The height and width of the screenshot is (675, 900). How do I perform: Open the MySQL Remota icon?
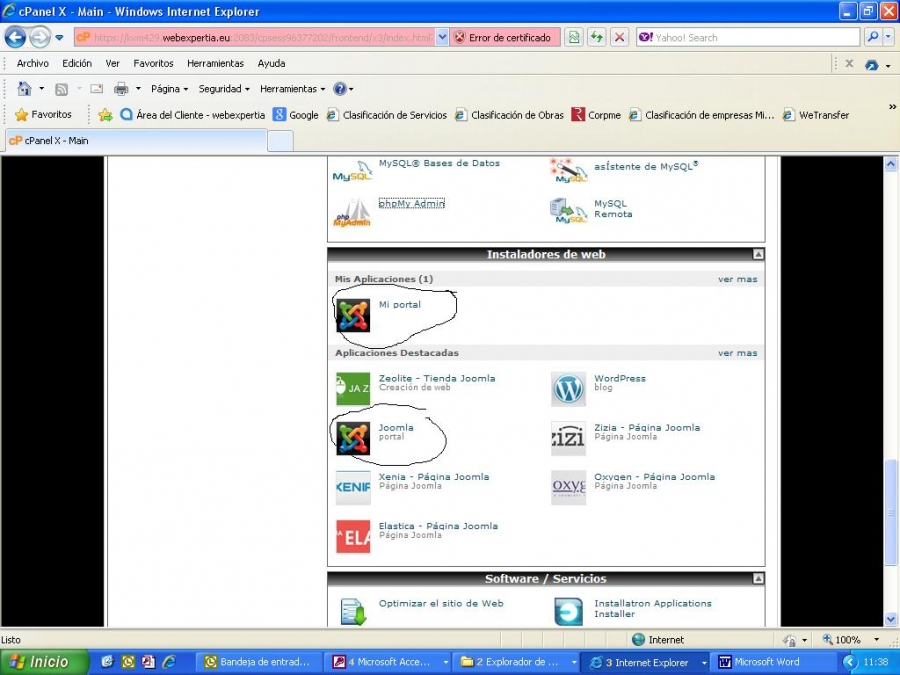click(x=568, y=211)
